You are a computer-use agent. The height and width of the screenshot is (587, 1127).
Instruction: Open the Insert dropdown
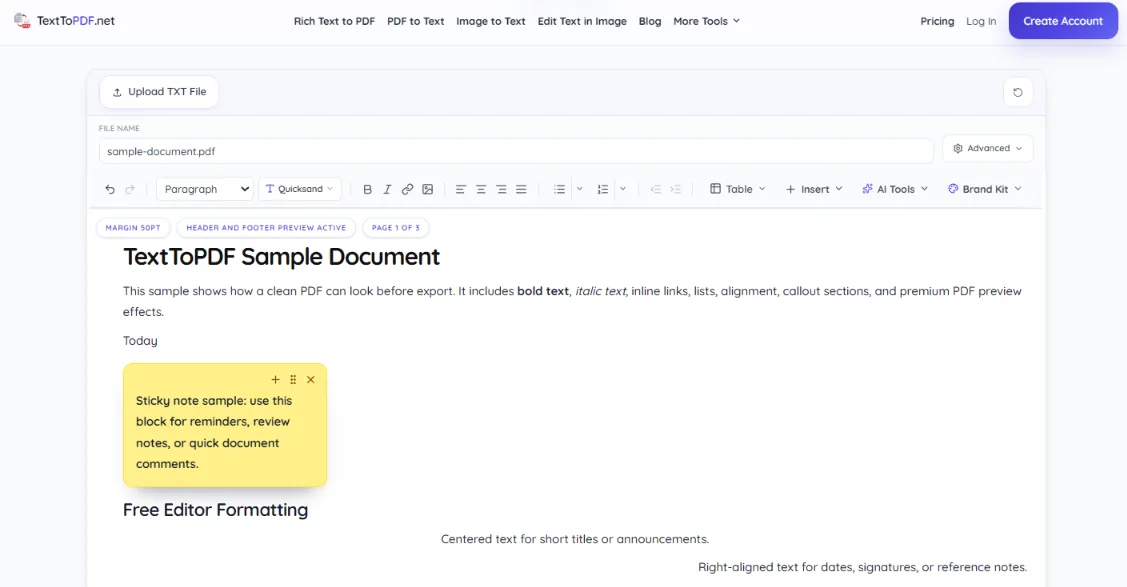click(814, 189)
